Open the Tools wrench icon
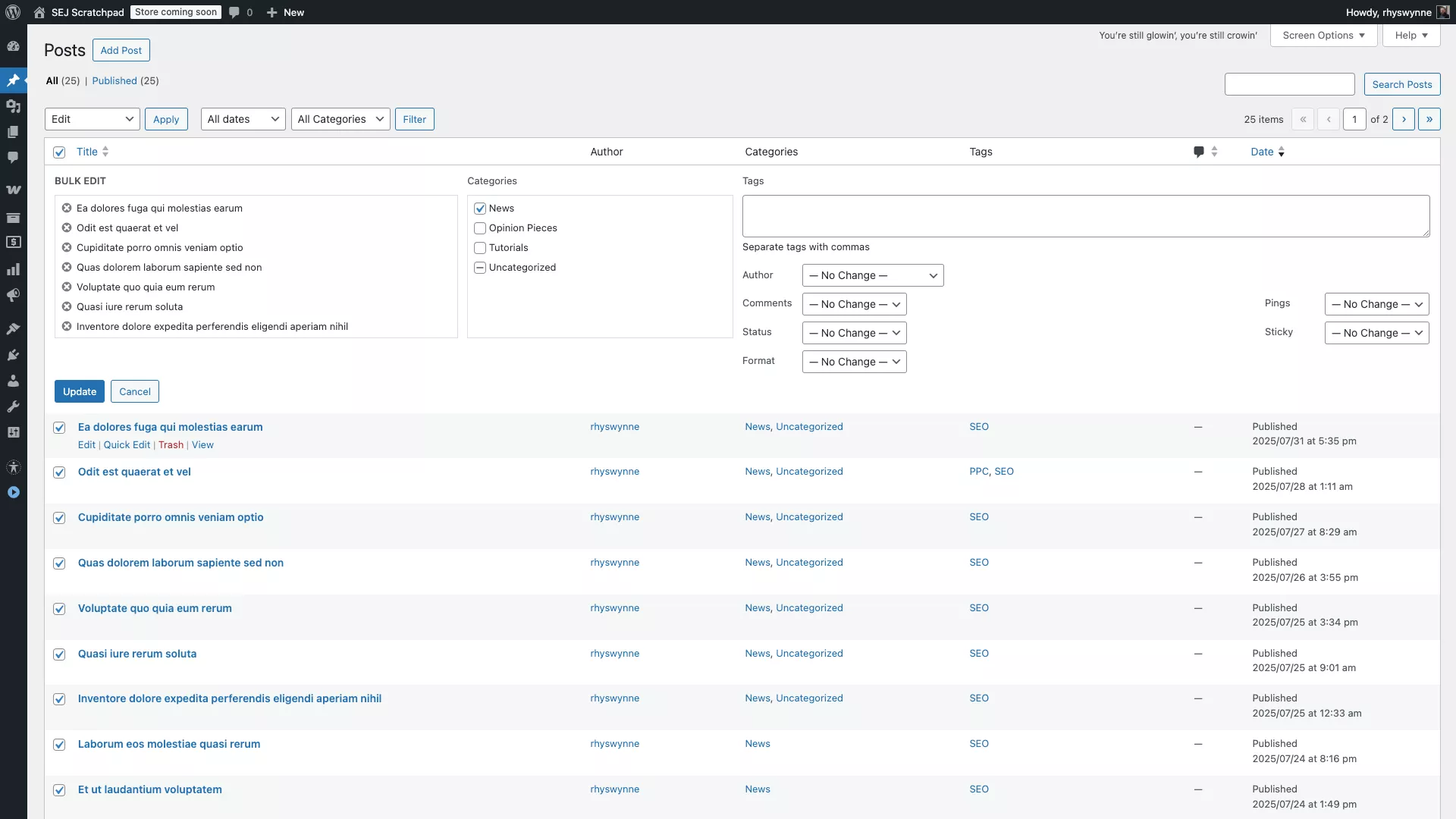The height and width of the screenshot is (819, 1456). click(x=13, y=406)
